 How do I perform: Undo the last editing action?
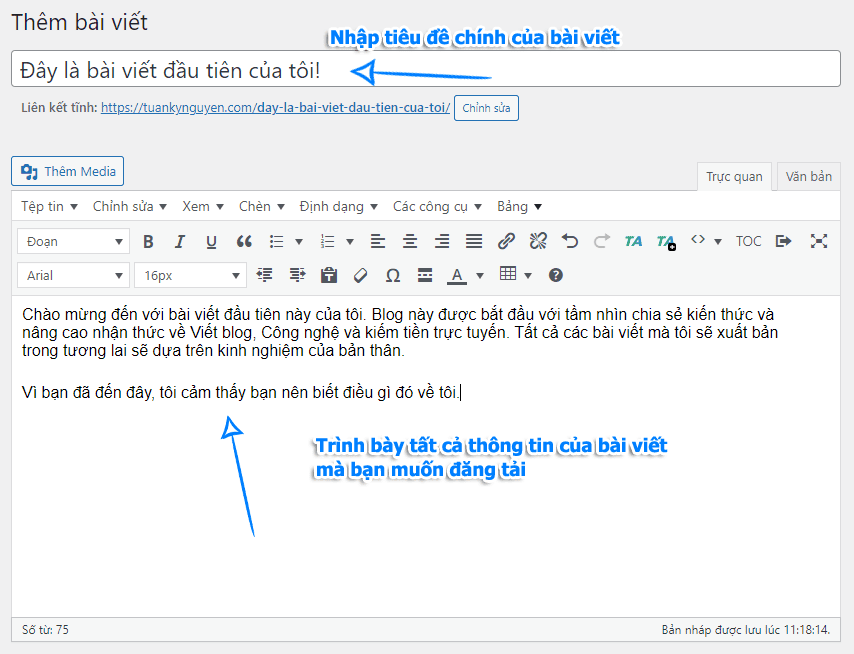(568, 241)
